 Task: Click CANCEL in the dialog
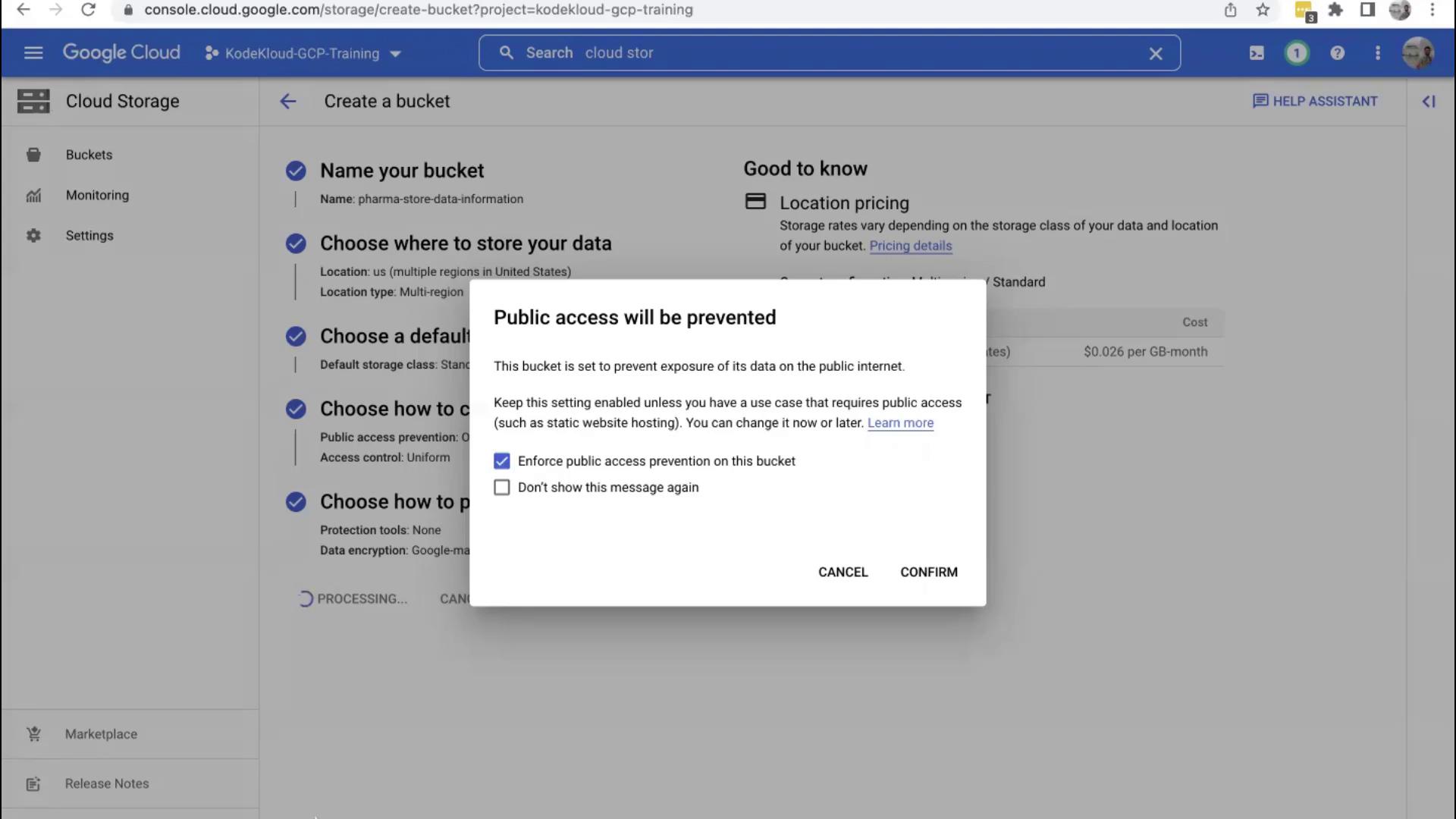coord(843,573)
